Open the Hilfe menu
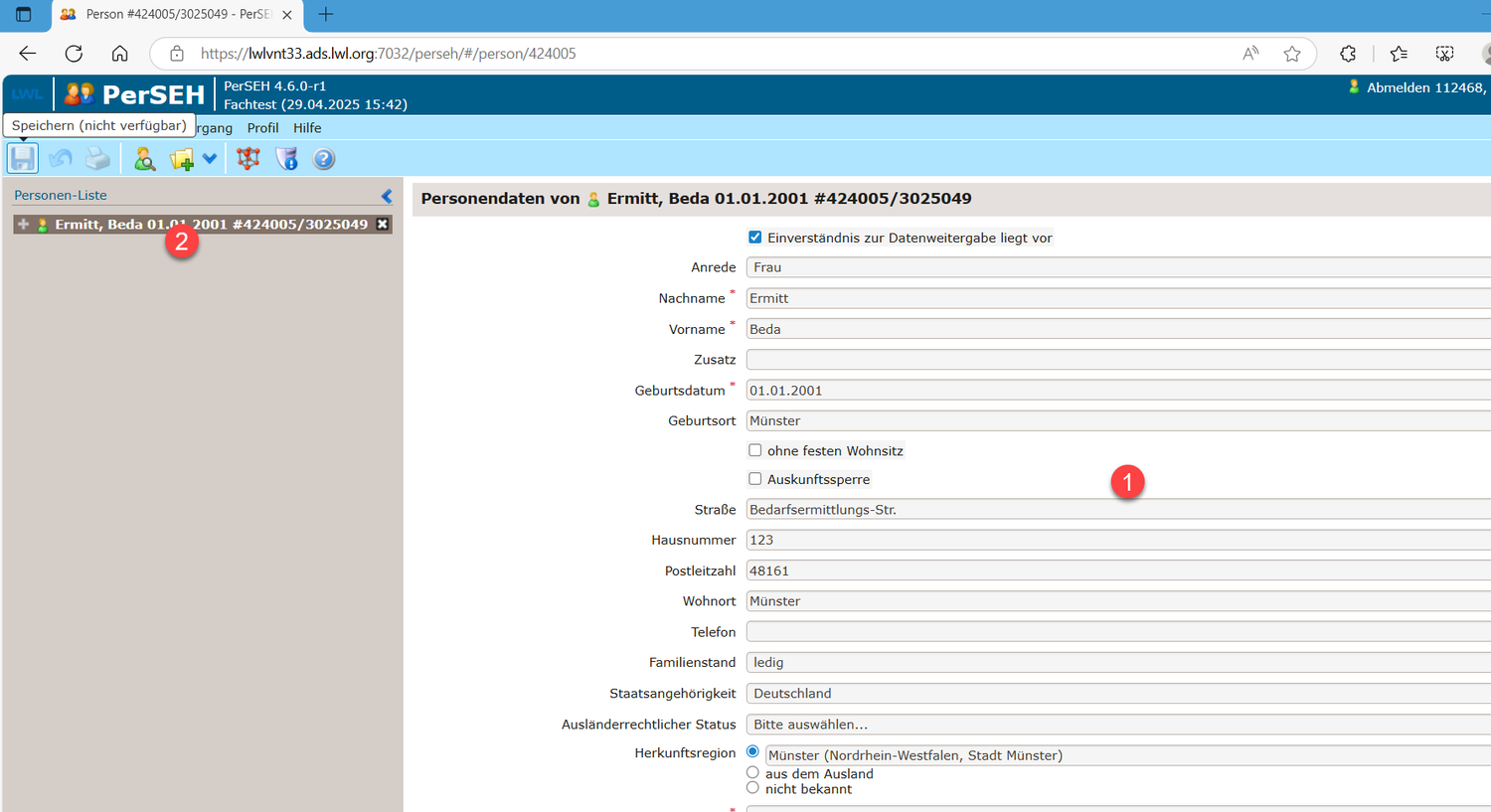The width and height of the screenshot is (1491, 812). (x=307, y=128)
